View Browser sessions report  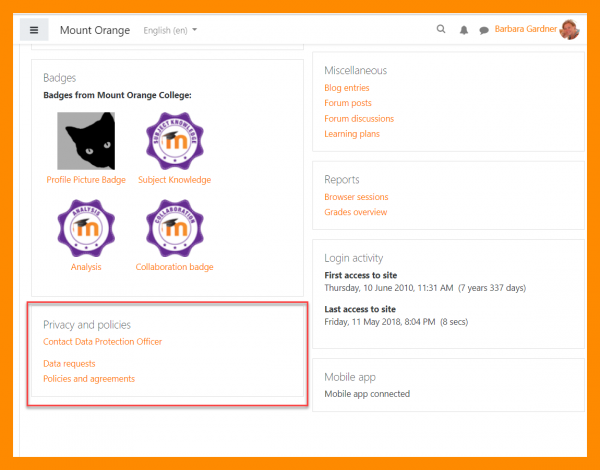click(x=356, y=197)
